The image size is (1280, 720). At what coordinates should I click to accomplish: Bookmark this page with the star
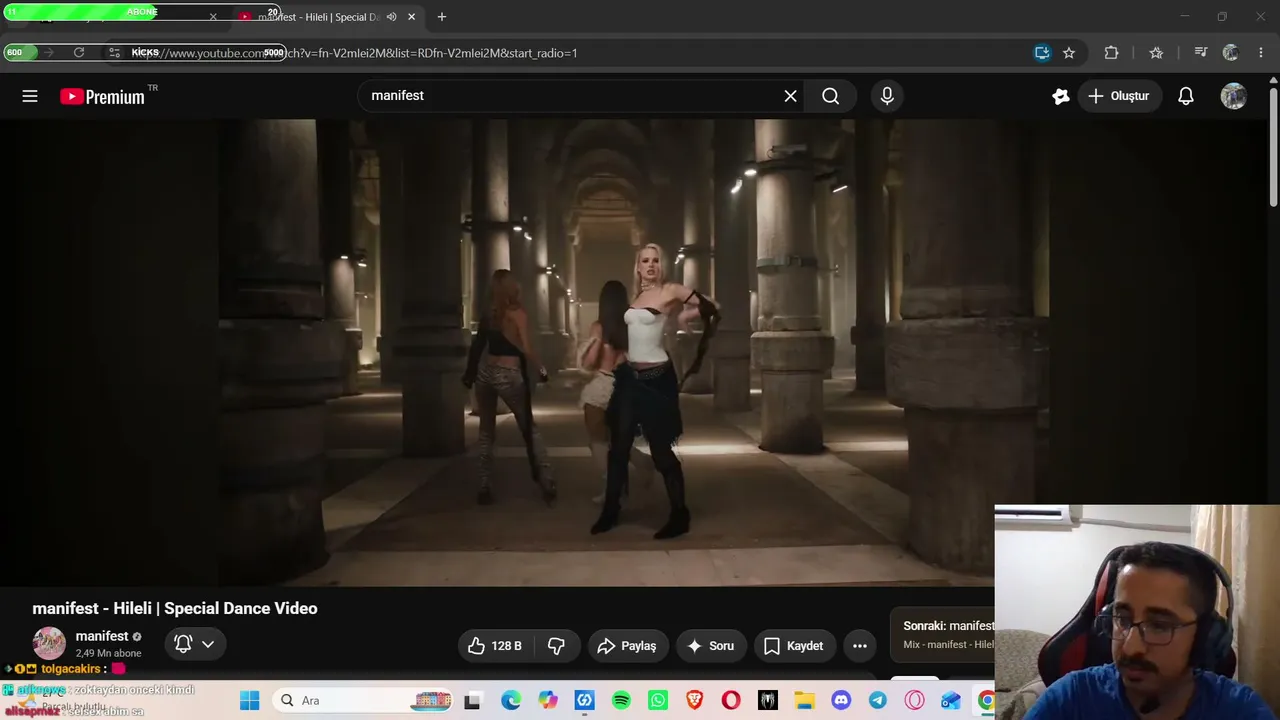tap(1069, 53)
